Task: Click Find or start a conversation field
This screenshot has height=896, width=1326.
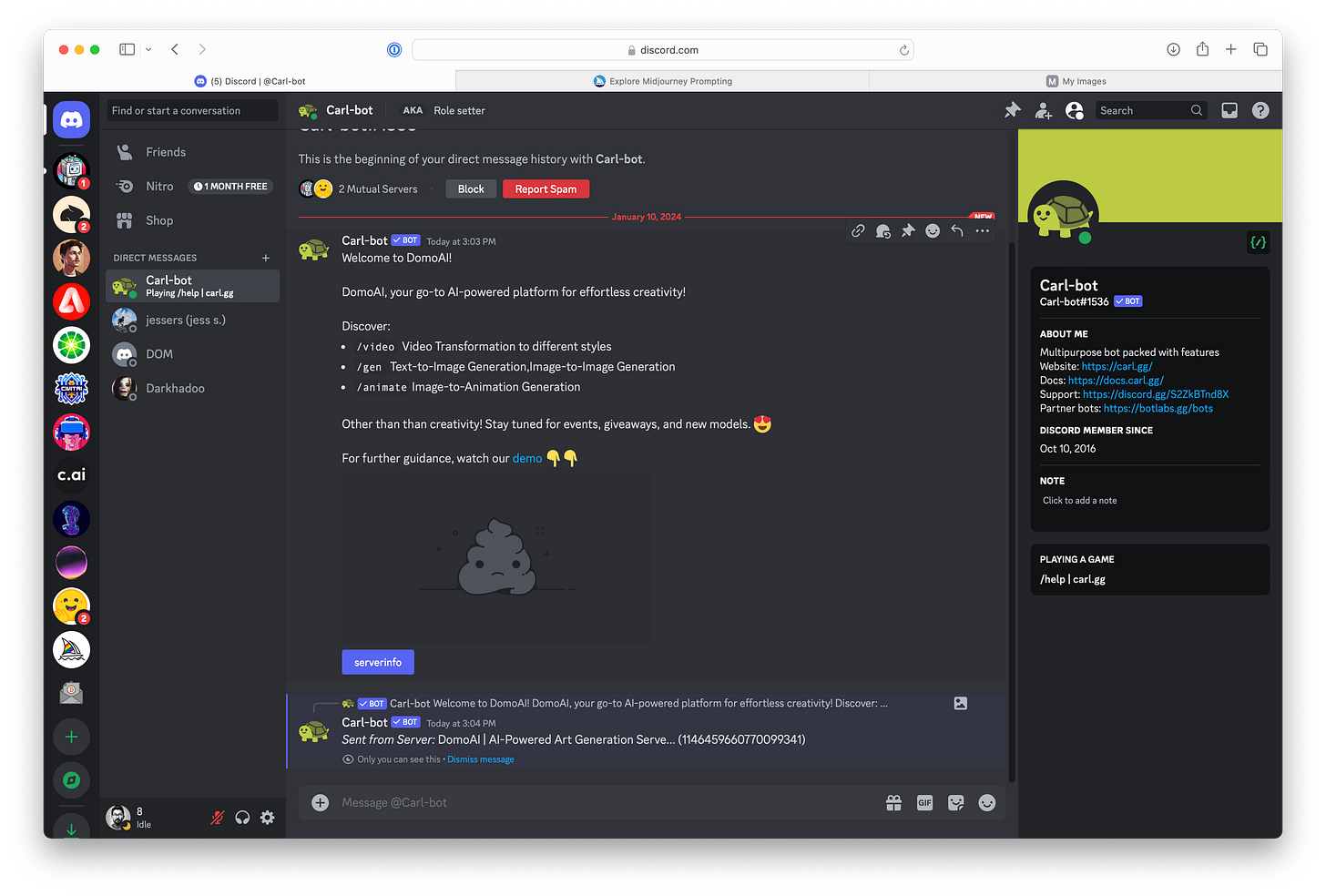Action: coord(192,110)
